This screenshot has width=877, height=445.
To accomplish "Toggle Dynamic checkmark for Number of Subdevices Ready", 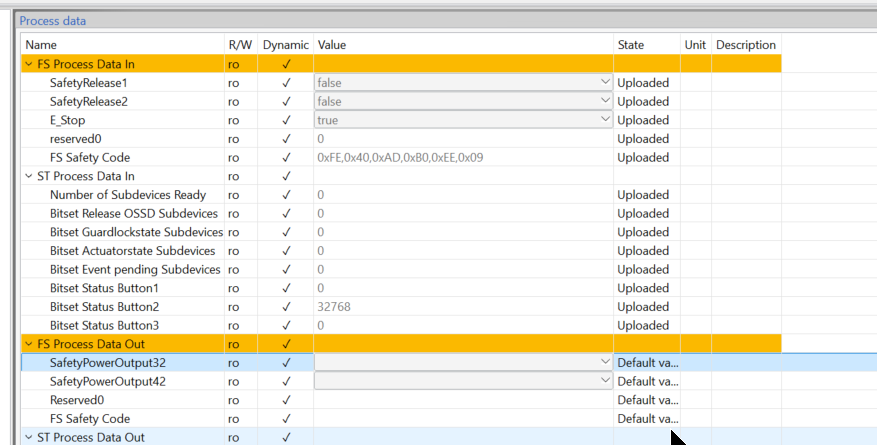I will (x=286, y=195).
